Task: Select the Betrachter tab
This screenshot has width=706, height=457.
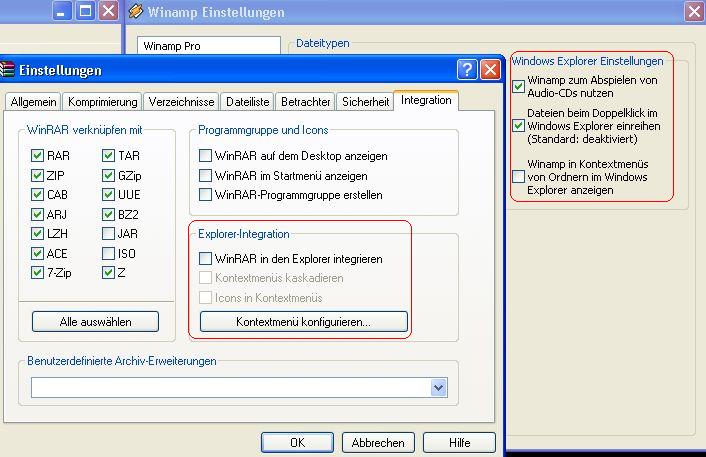Action: [306, 102]
